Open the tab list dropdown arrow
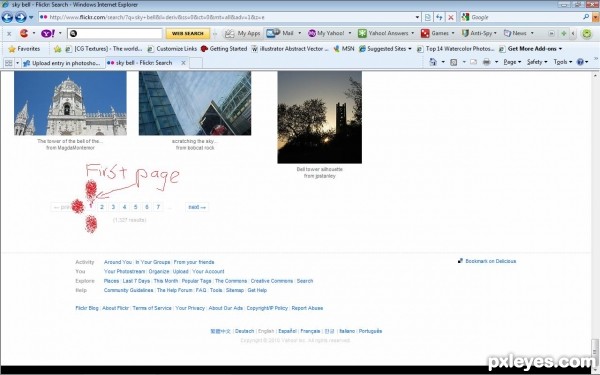Viewport: 600px width, 375px height. point(17,63)
